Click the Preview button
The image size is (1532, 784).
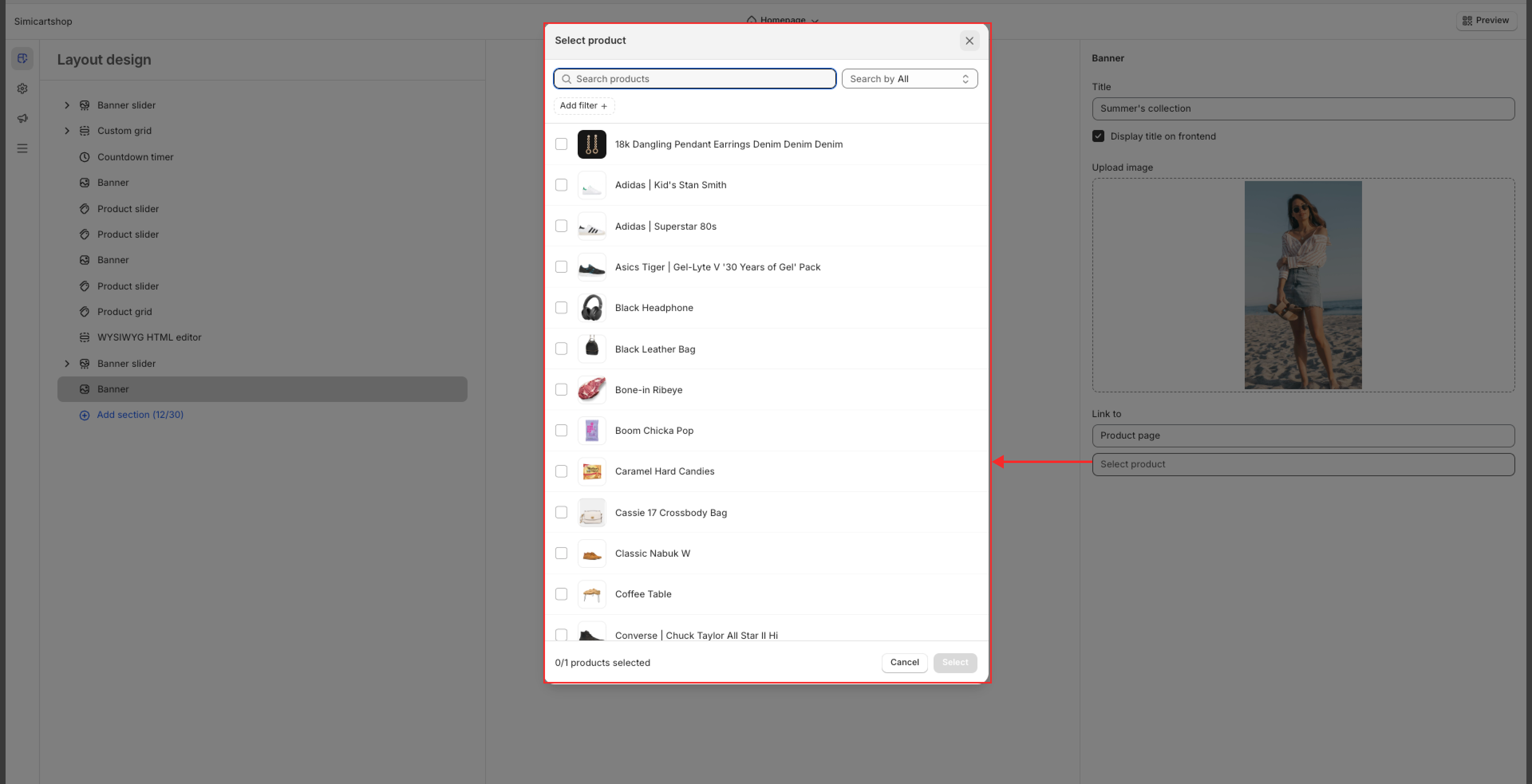point(1485,20)
